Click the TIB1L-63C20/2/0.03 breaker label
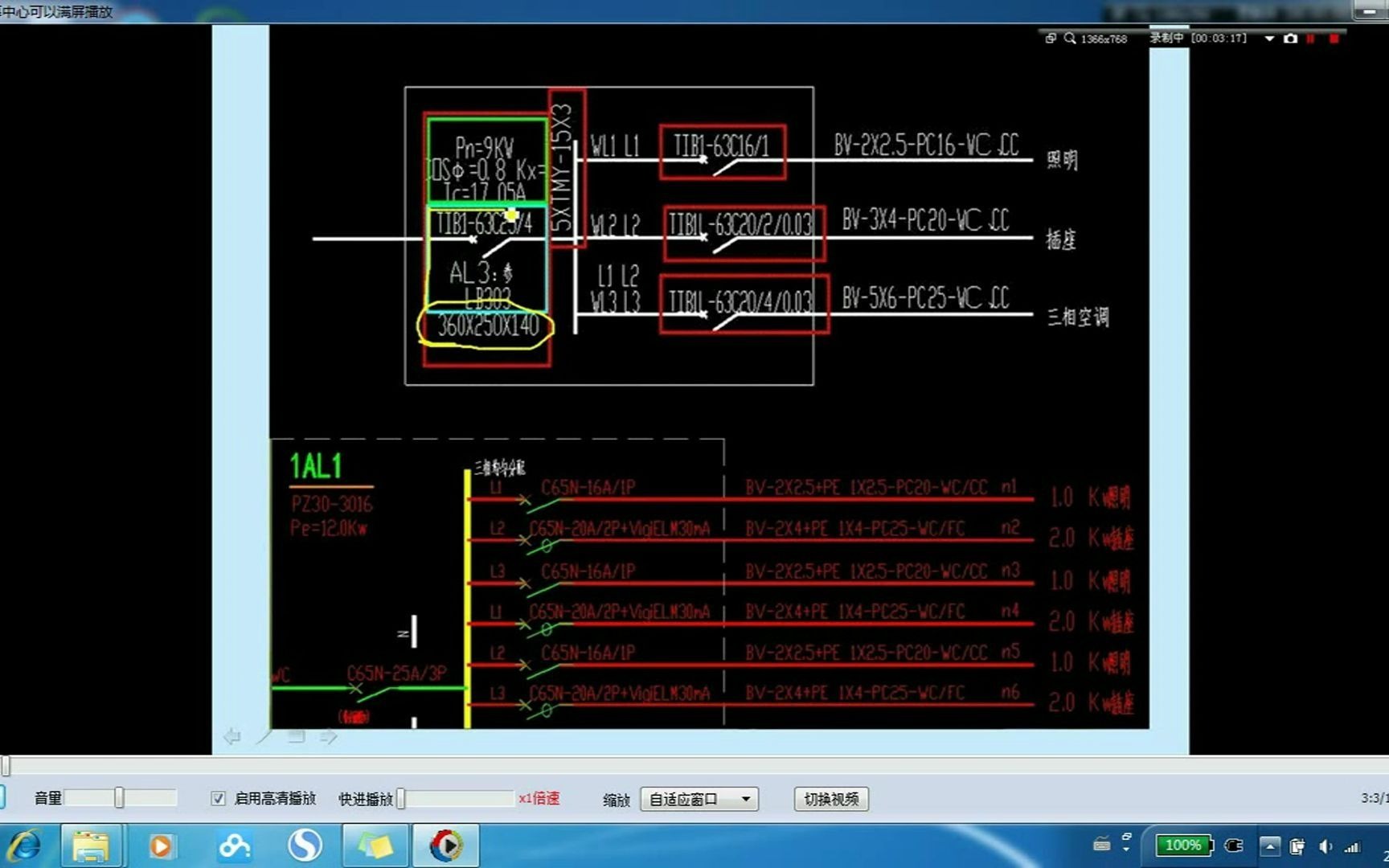The height and width of the screenshot is (868, 1389). coord(741,224)
